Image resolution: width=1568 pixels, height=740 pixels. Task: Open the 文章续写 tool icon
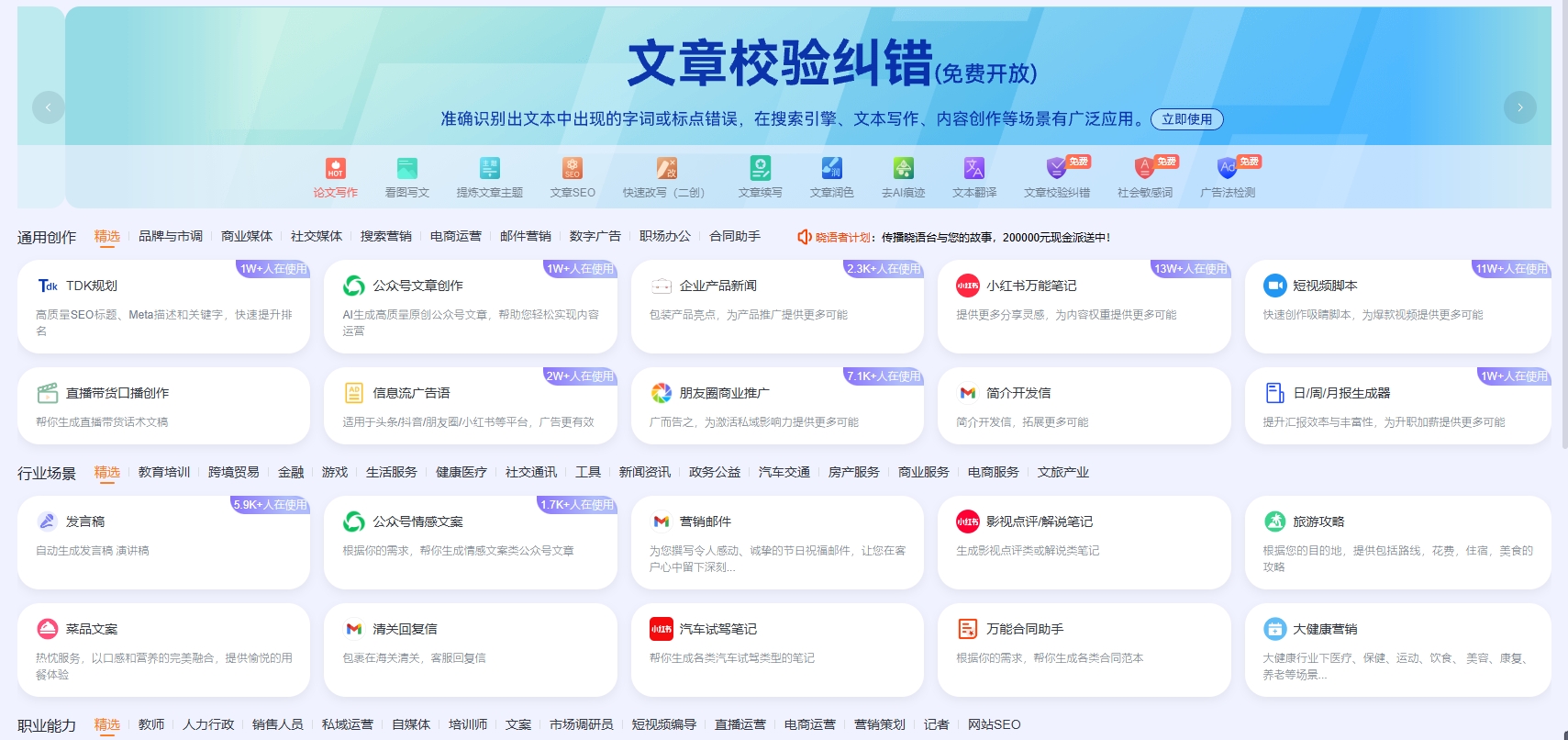coord(760,168)
